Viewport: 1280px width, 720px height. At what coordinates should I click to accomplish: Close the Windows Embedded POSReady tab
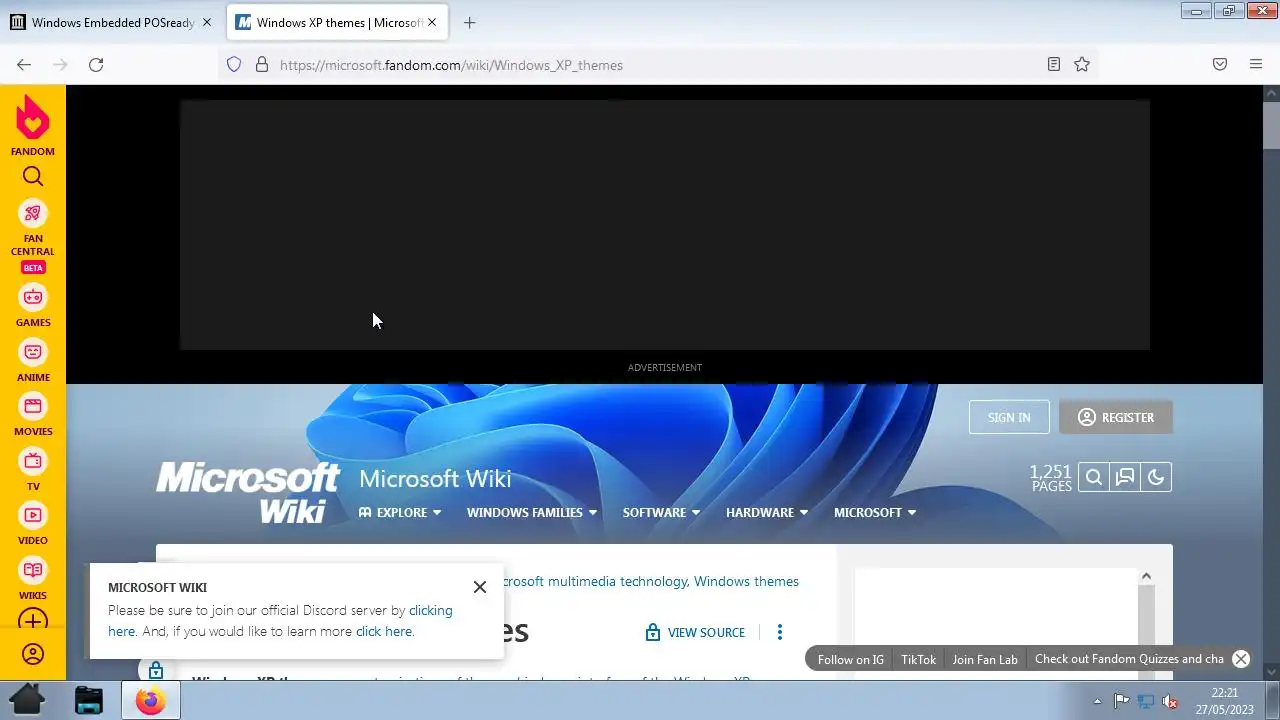click(x=207, y=22)
